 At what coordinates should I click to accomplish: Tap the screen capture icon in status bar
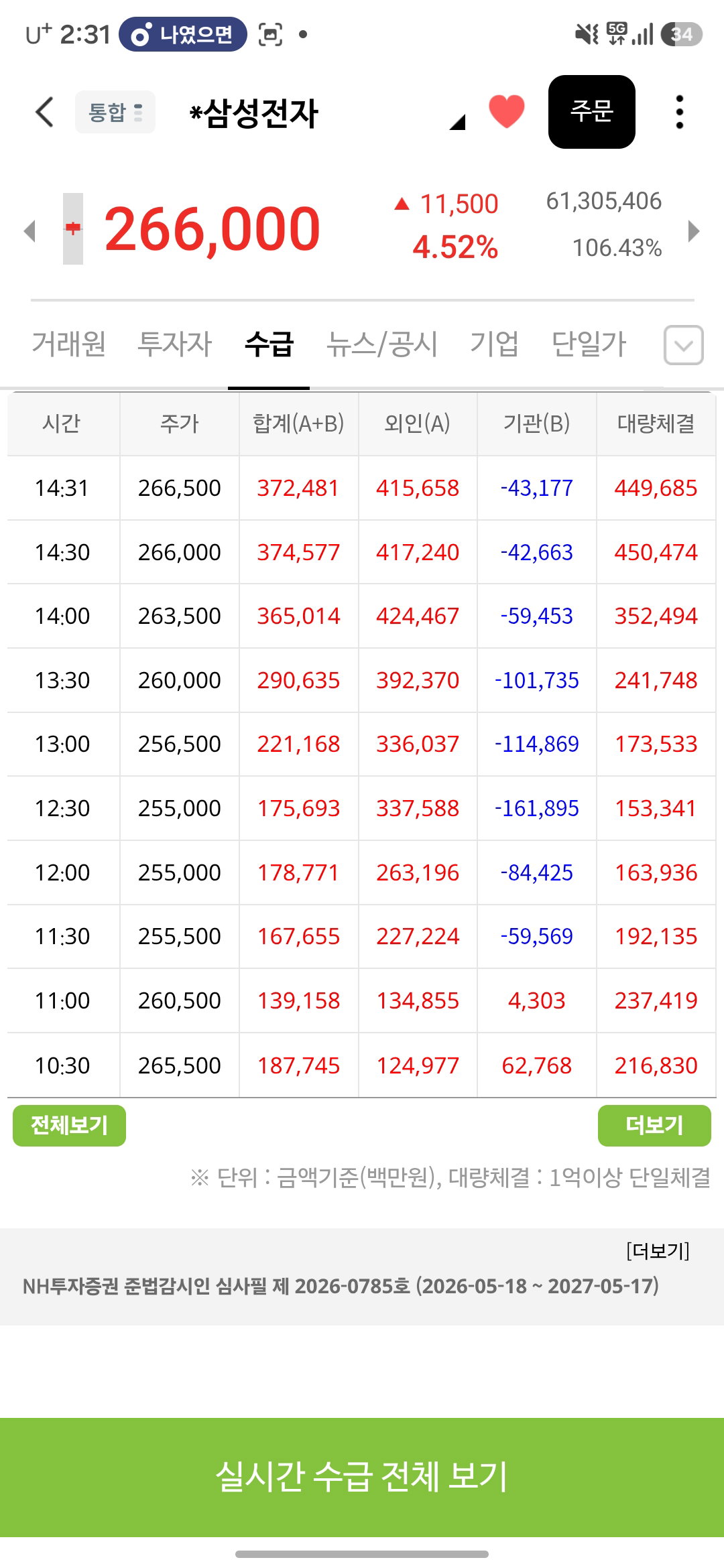click(x=270, y=34)
